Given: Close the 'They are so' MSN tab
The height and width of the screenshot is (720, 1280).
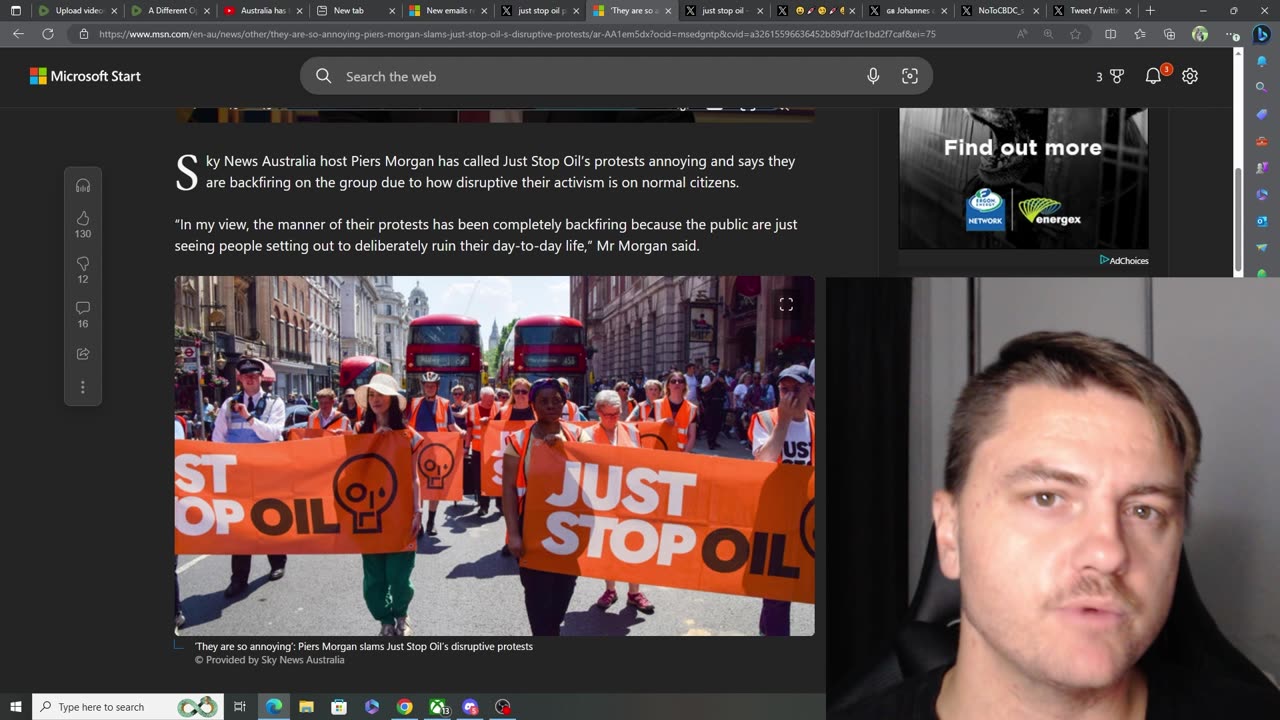Looking at the screenshot, I should 668,10.
